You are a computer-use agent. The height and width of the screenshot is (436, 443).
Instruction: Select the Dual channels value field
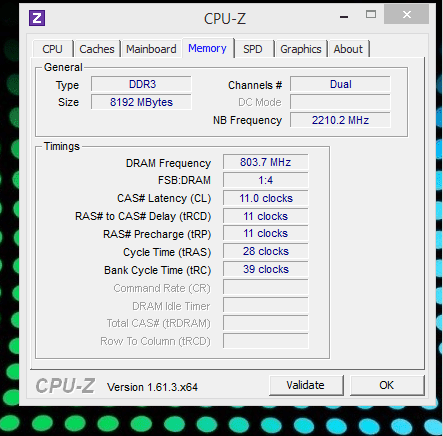(x=340, y=84)
